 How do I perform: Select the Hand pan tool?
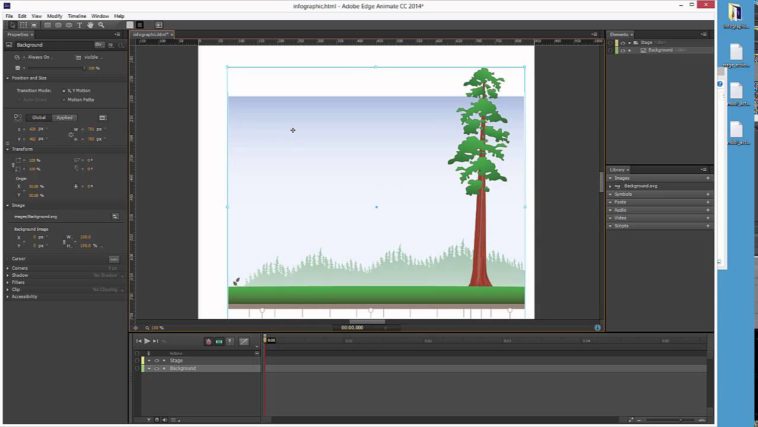click(90, 25)
